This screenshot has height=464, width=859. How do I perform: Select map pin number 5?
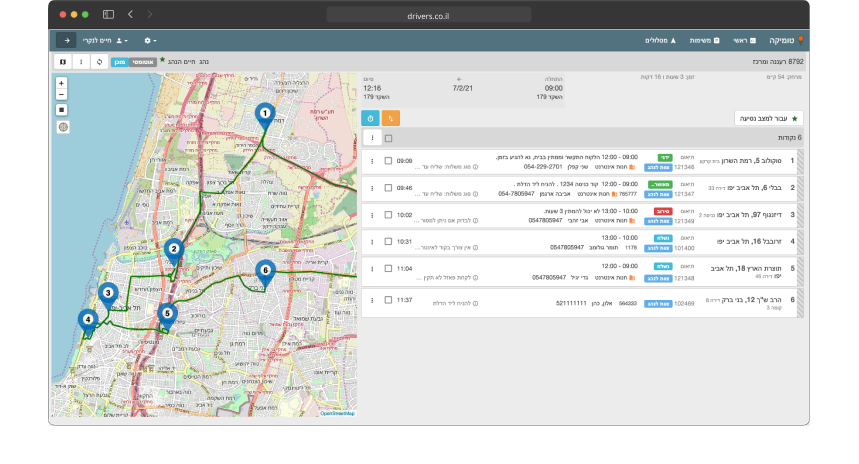tap(167, 316)
